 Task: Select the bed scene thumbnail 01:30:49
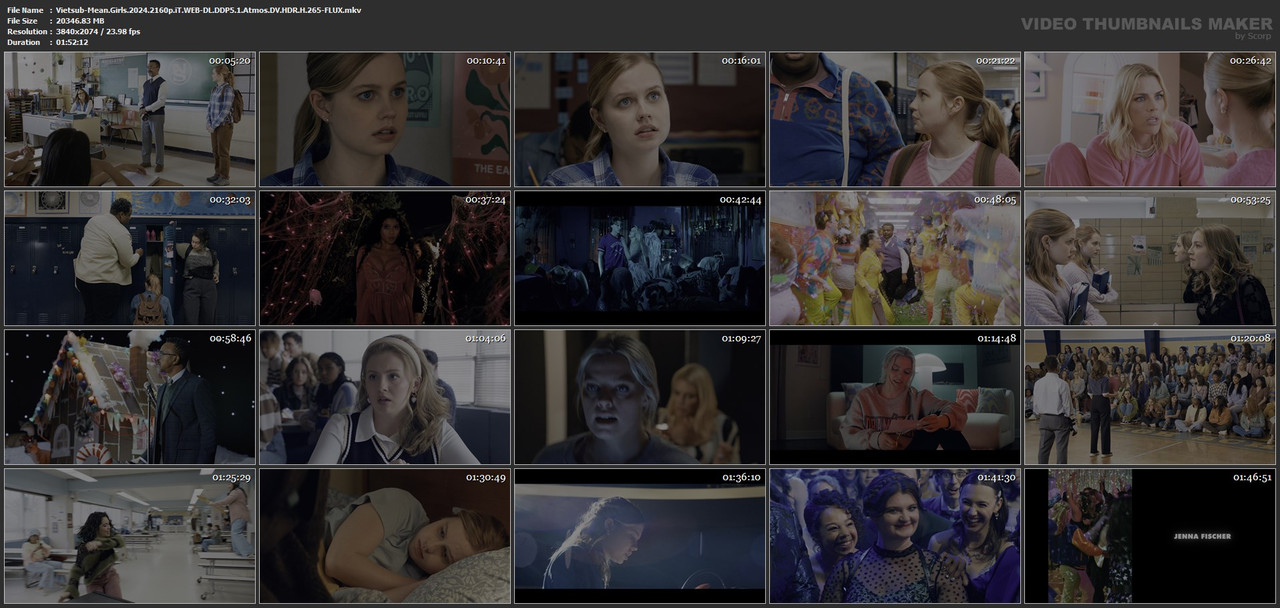pyautogui.click(x=385, y=536)
